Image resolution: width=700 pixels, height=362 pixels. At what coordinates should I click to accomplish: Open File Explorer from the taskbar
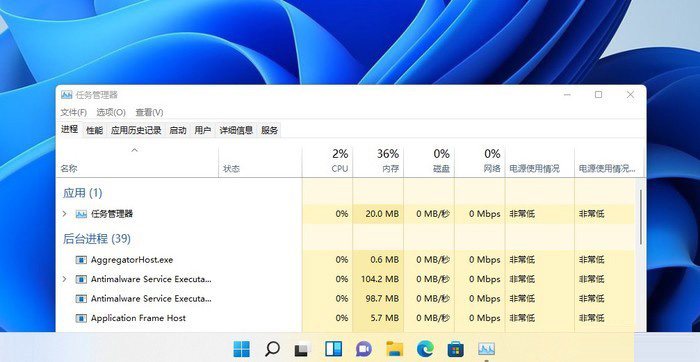tap(395, 349)
